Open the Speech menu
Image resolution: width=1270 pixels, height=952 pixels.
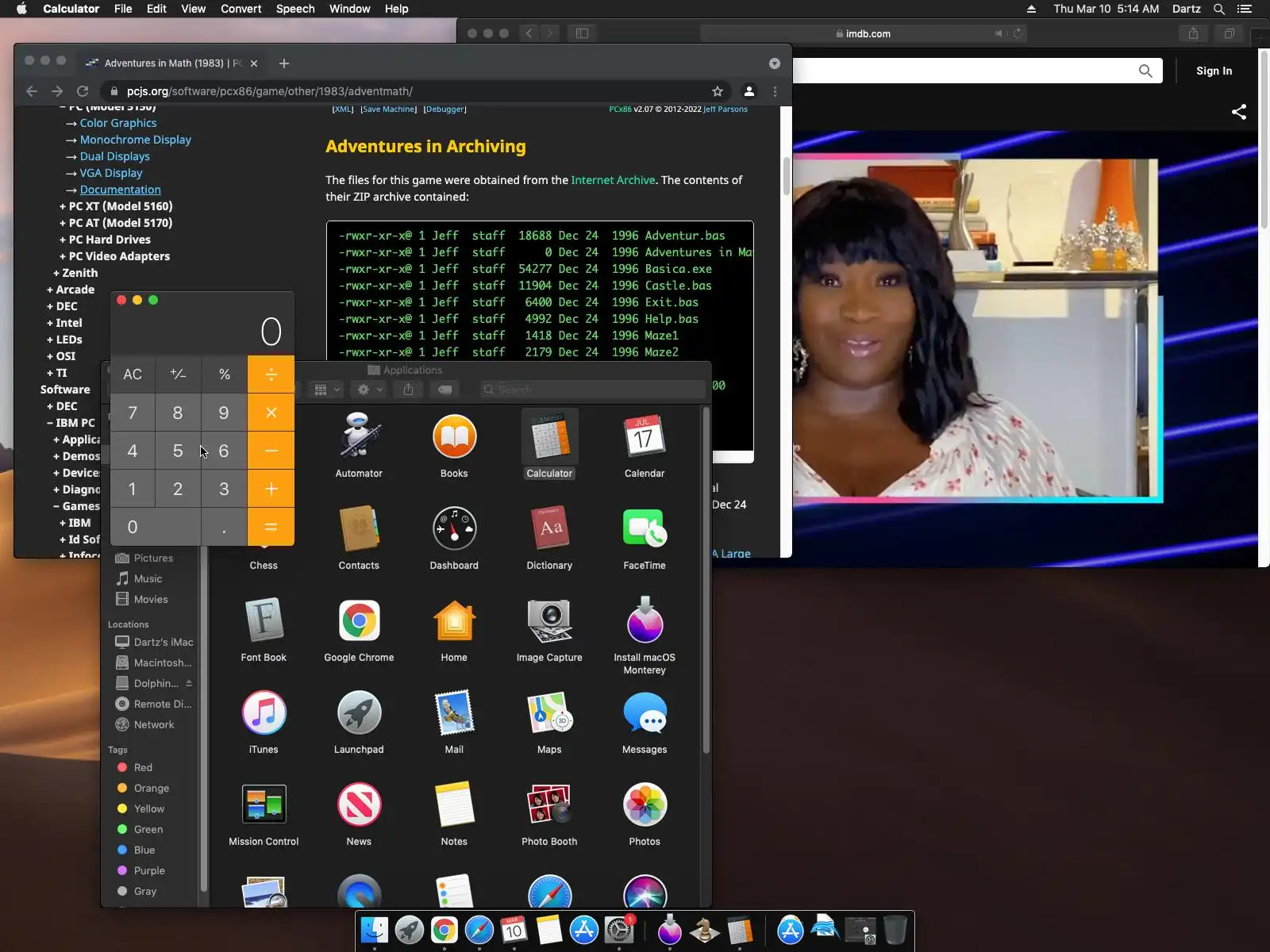click(x=295, y=9)
